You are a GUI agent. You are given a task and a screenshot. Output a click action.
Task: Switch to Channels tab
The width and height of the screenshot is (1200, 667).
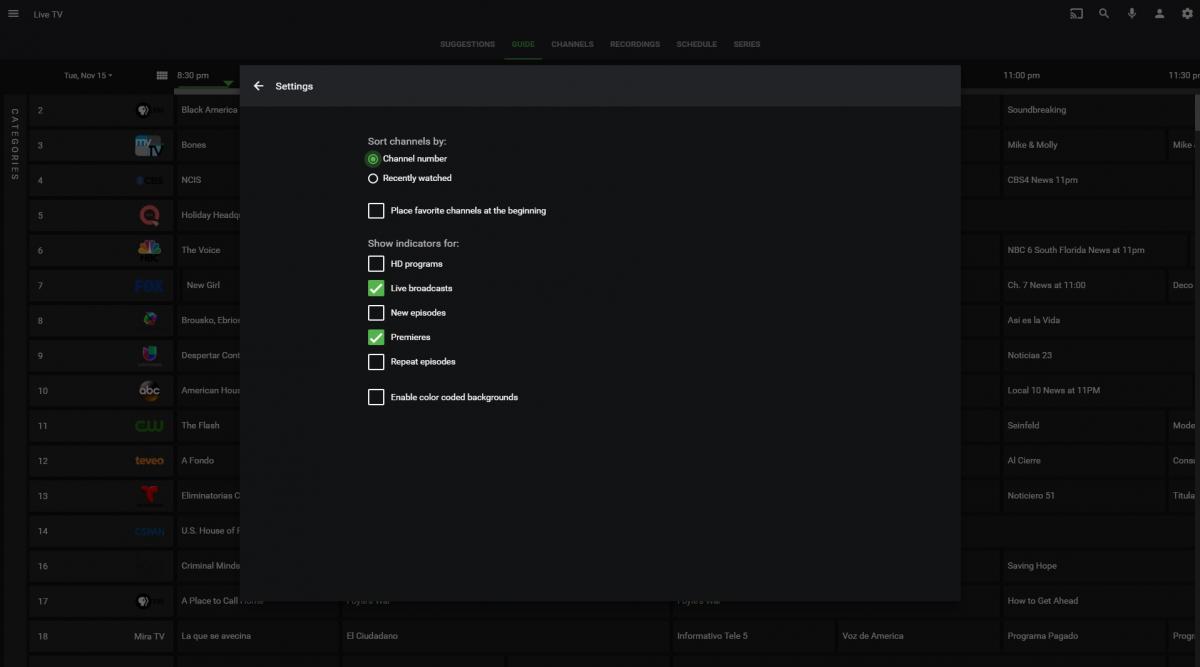[572, 44]
